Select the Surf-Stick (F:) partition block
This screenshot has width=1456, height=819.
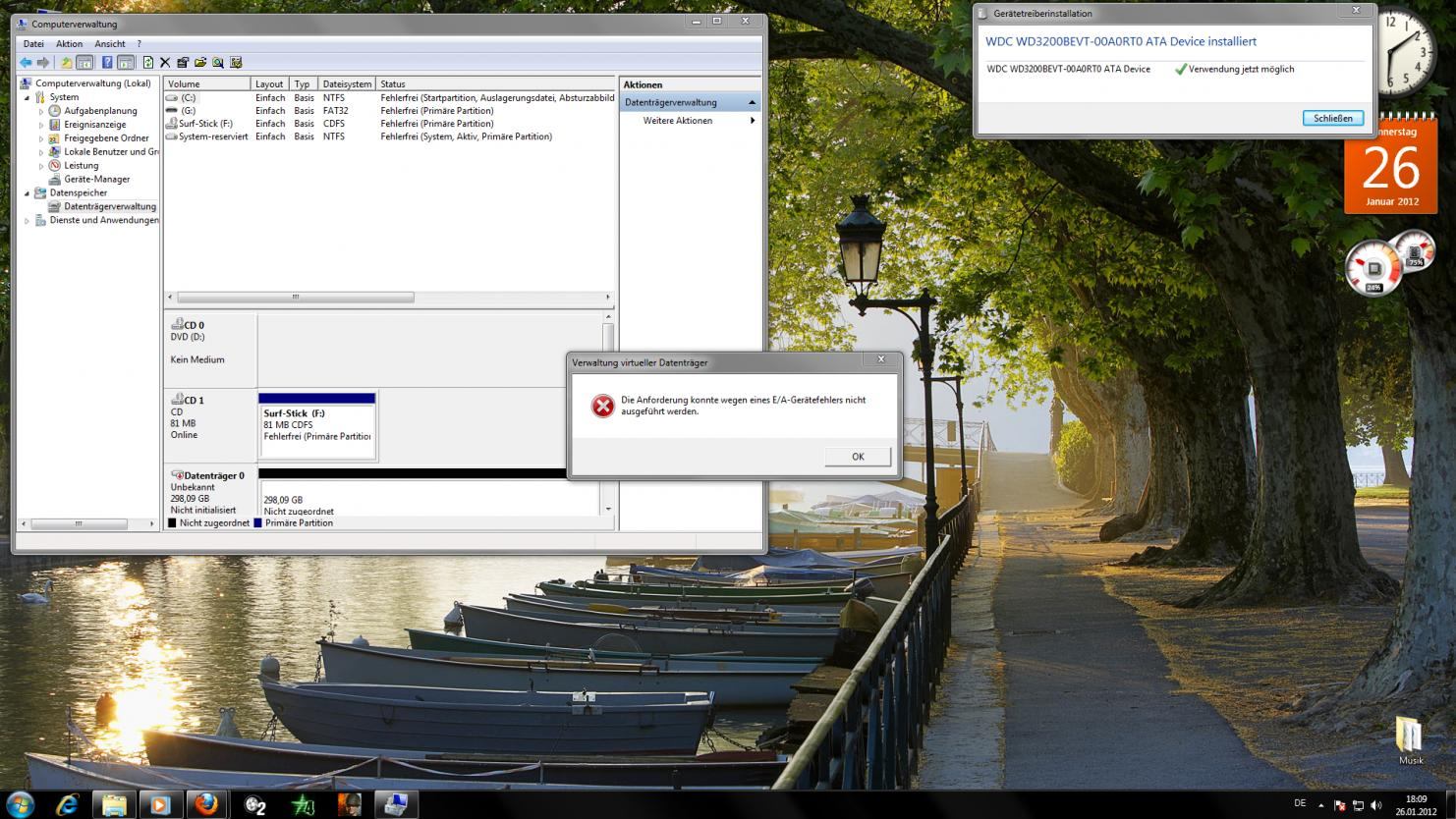point(316,425)
